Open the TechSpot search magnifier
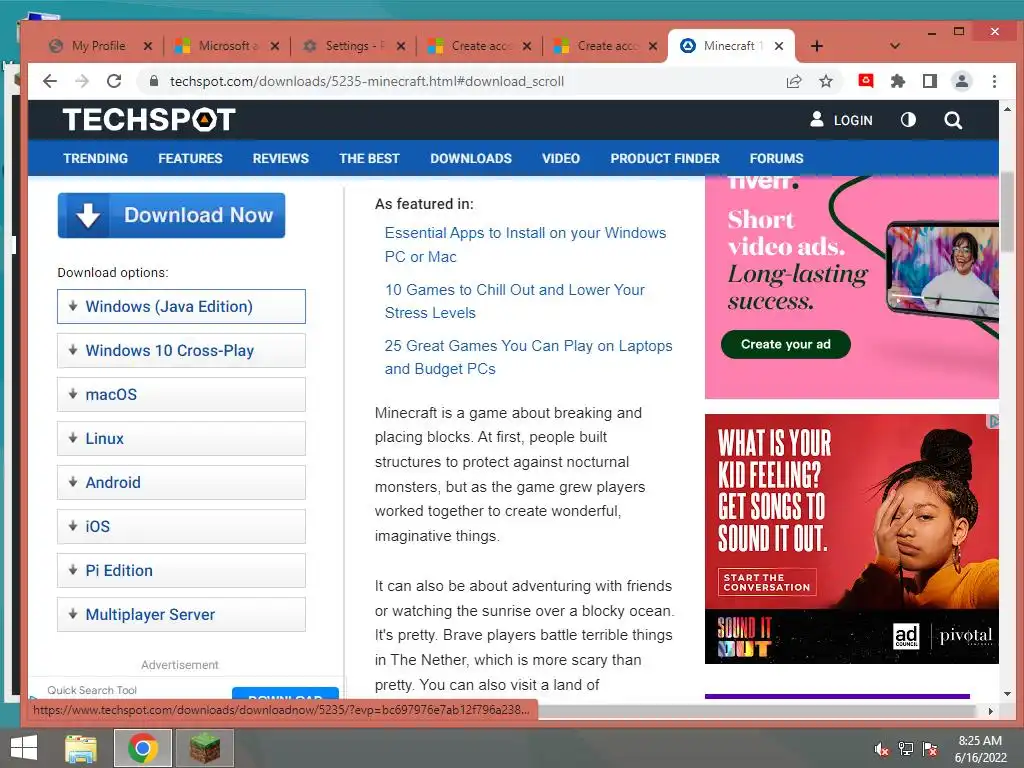The image size is (1024, 768). tap(953, 120)
